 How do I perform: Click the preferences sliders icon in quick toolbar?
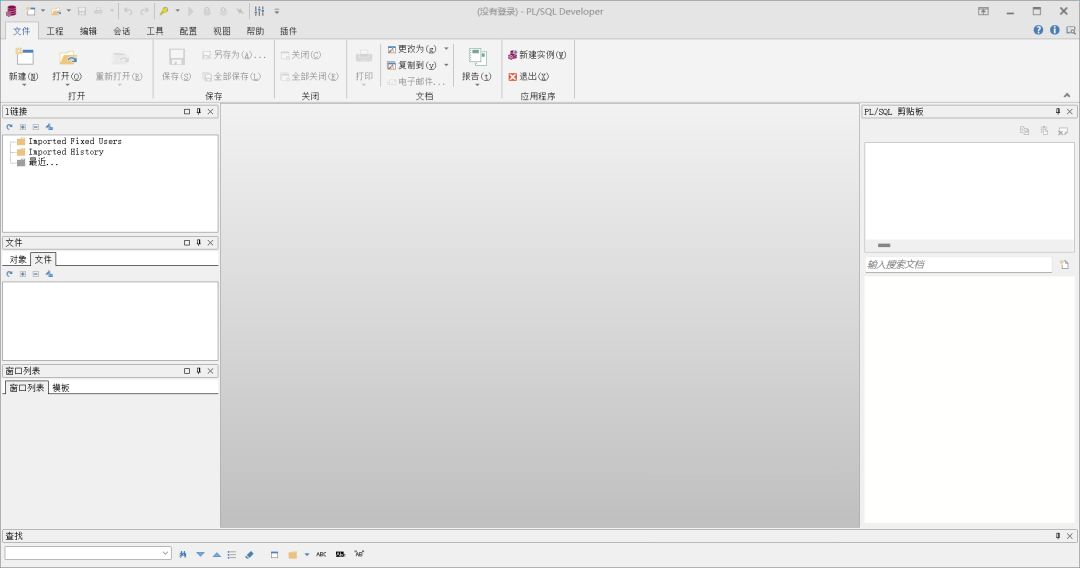260,11
